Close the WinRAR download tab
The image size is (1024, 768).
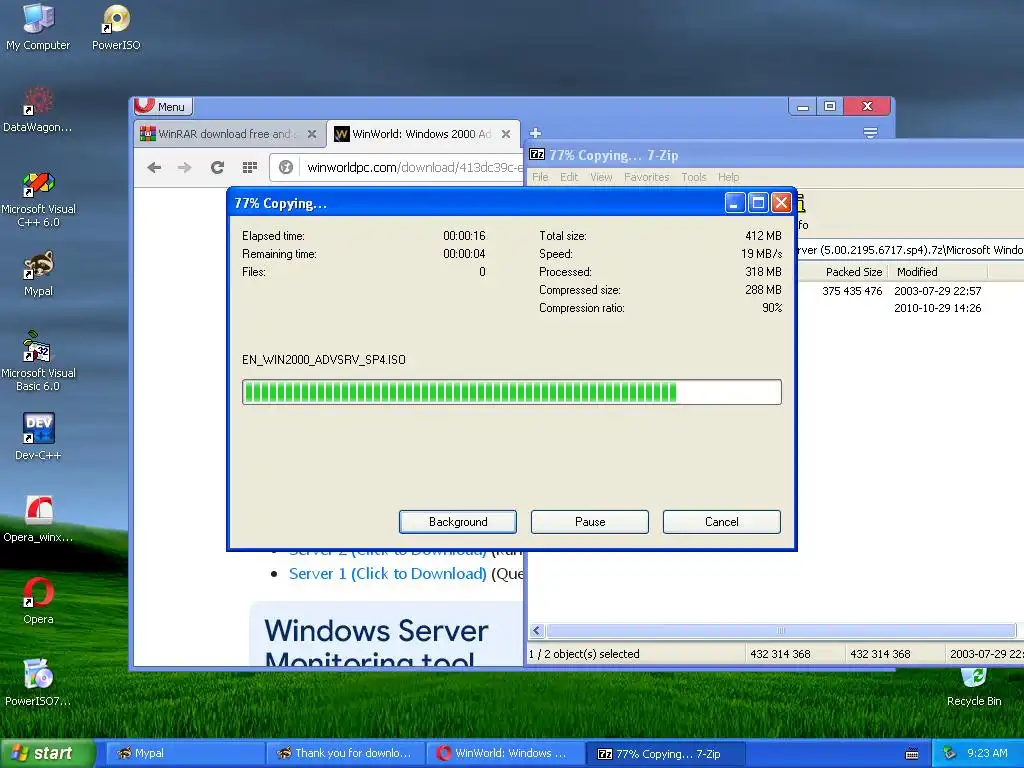pyautogui.click(x=312, y=134)
